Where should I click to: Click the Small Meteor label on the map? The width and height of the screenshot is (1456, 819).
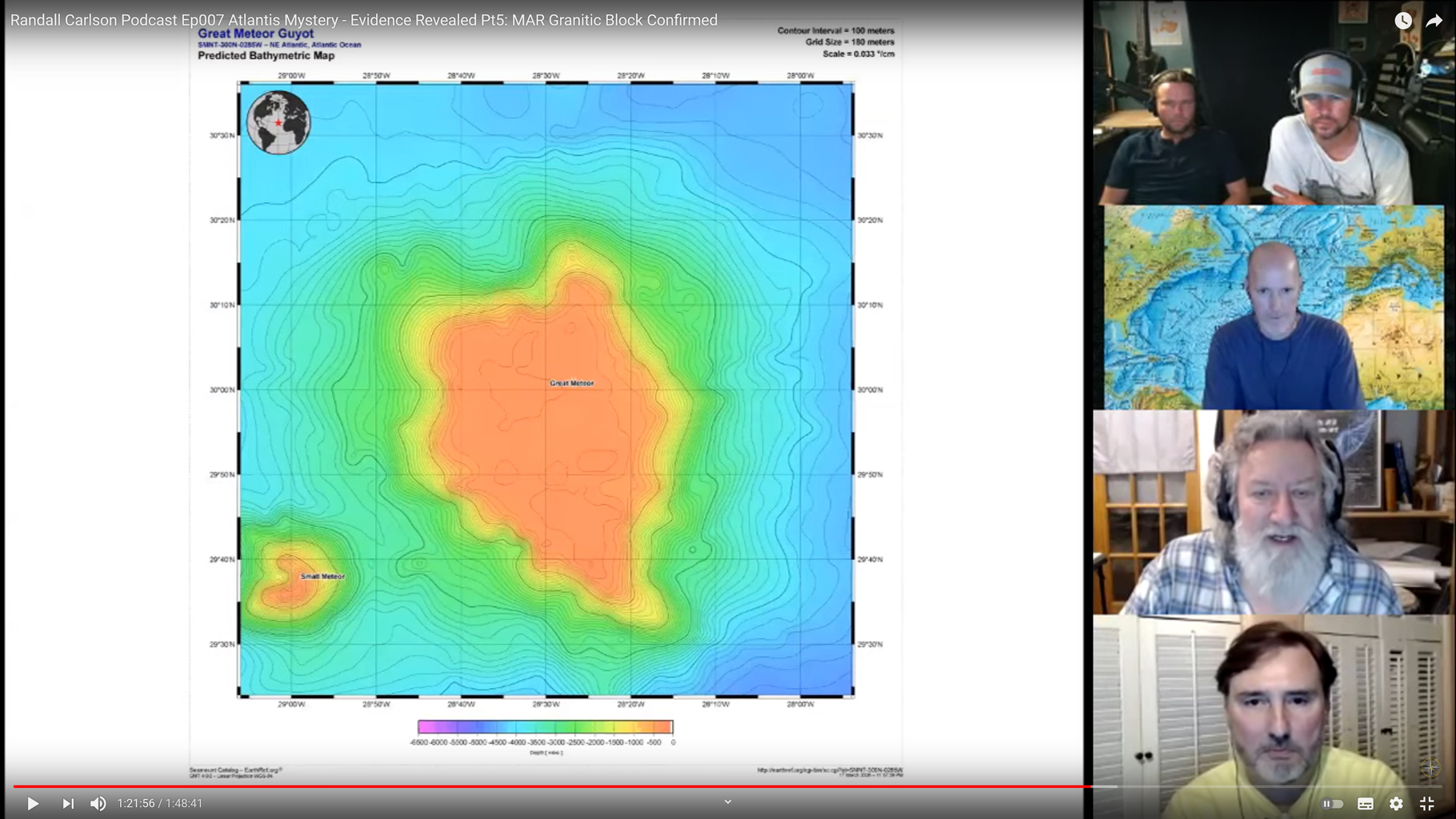coord(322,576)
